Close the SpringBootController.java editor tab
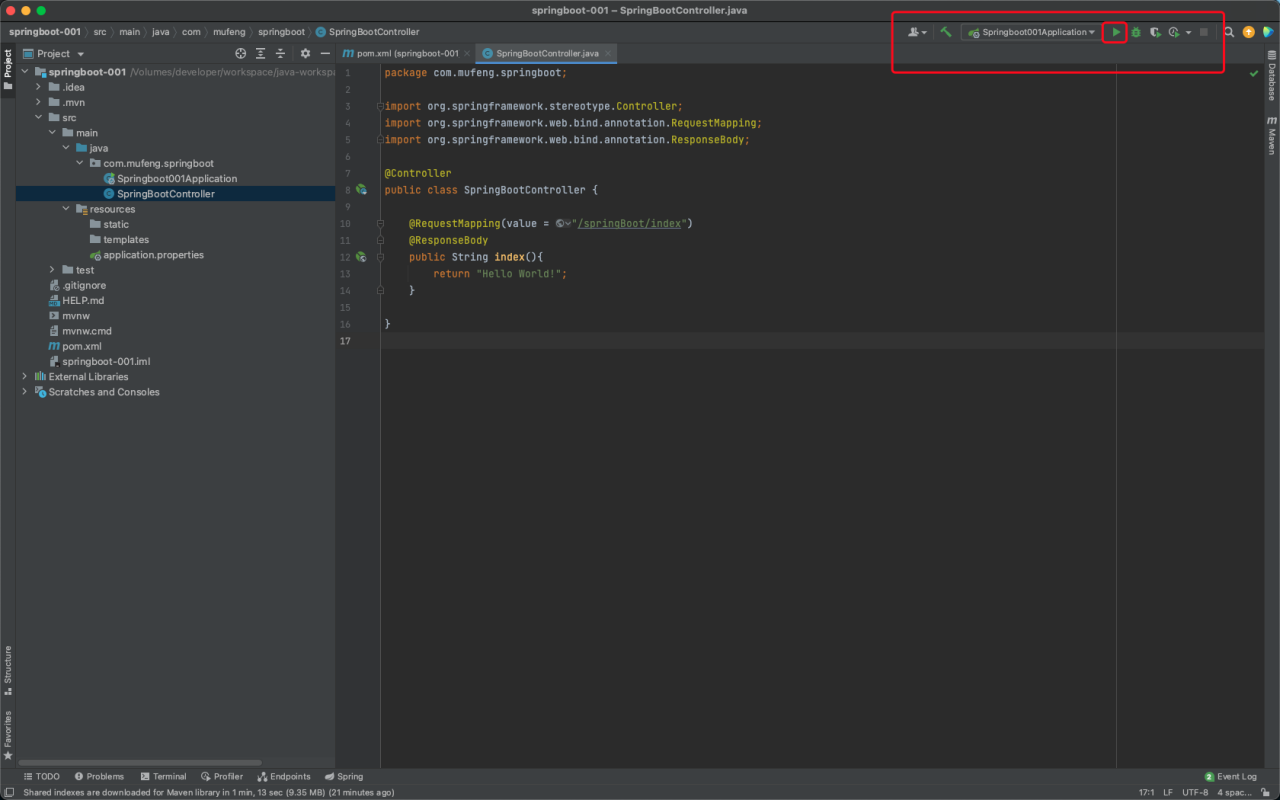 click(x=607, y=53)
